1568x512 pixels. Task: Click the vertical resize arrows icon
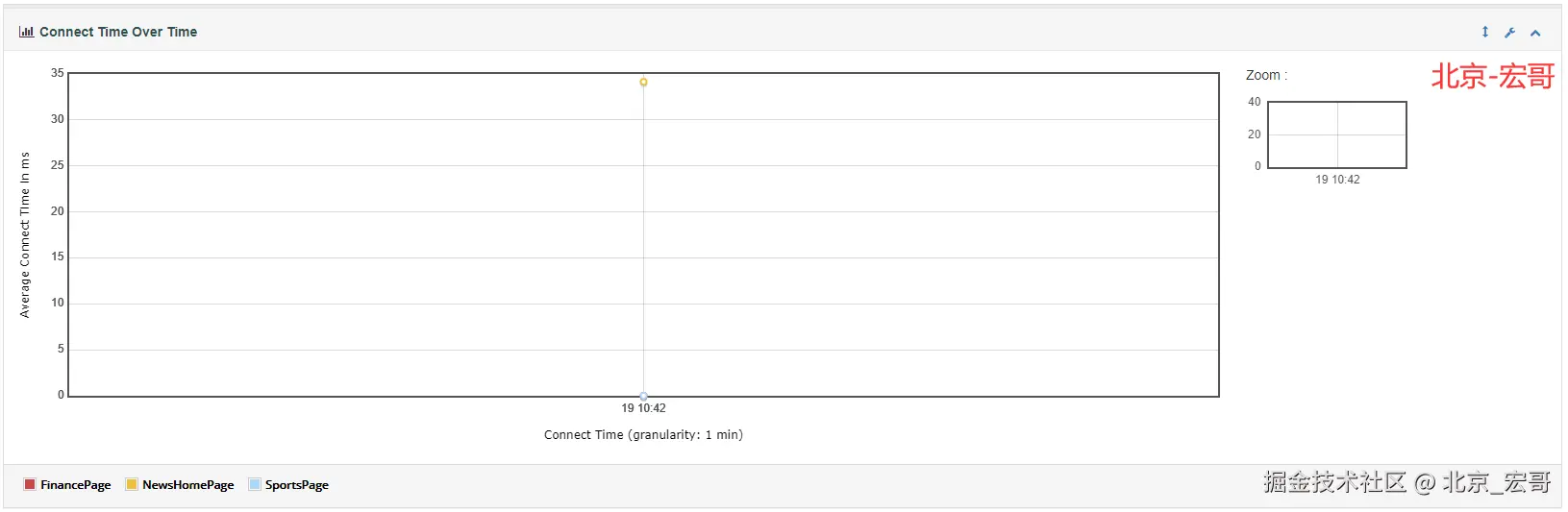tap(1484, 32)
